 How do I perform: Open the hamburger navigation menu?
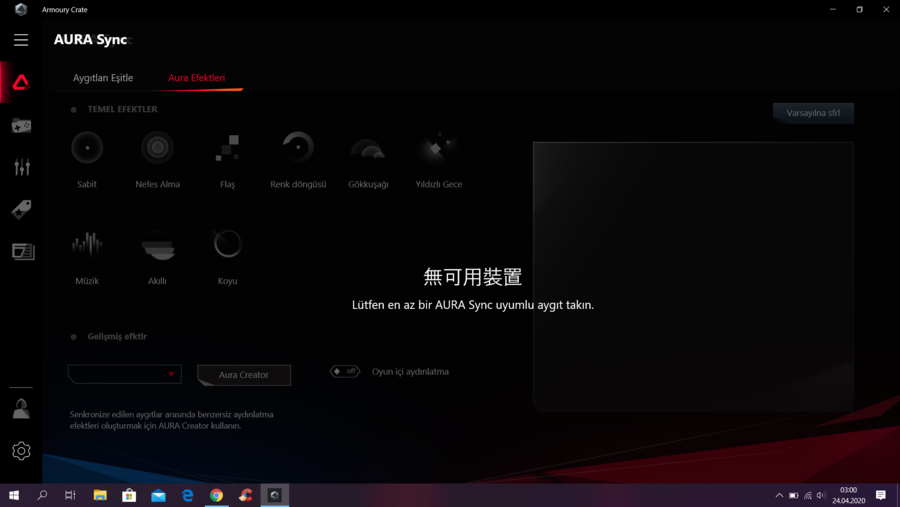pos(21,40)
